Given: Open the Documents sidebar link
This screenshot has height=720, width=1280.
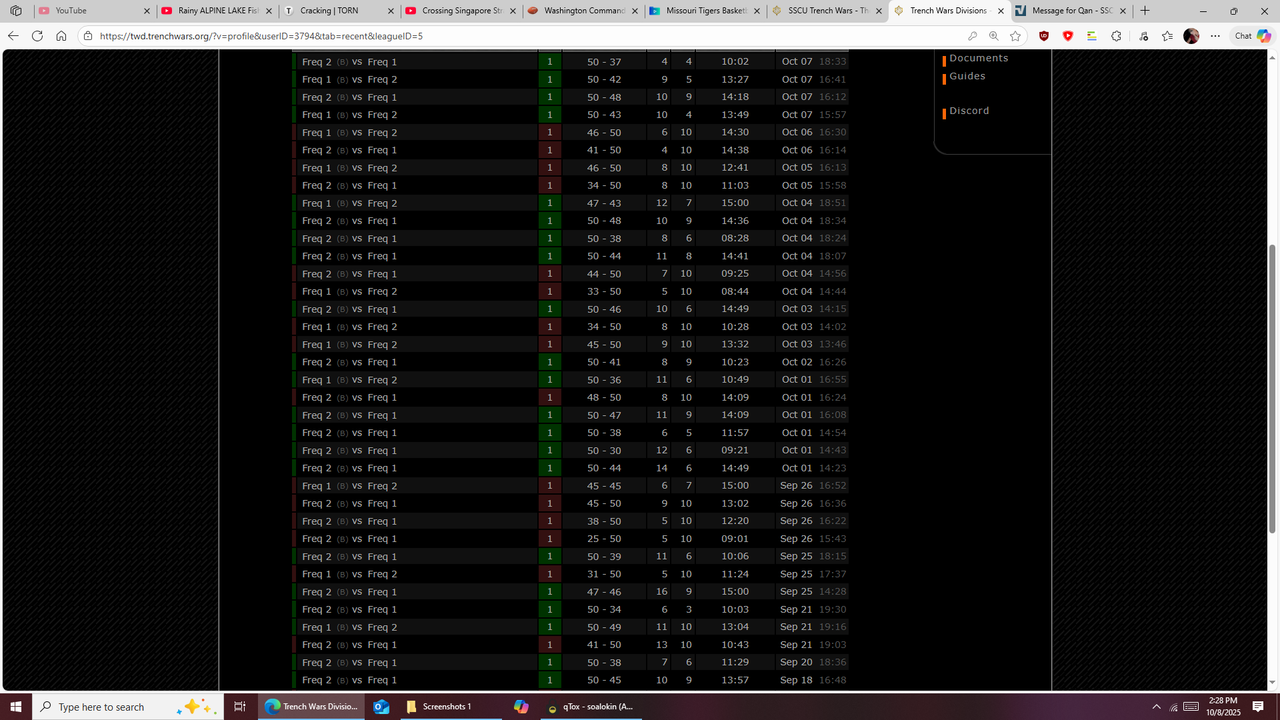Looking at the screenshot, I should tap(979, 58).
